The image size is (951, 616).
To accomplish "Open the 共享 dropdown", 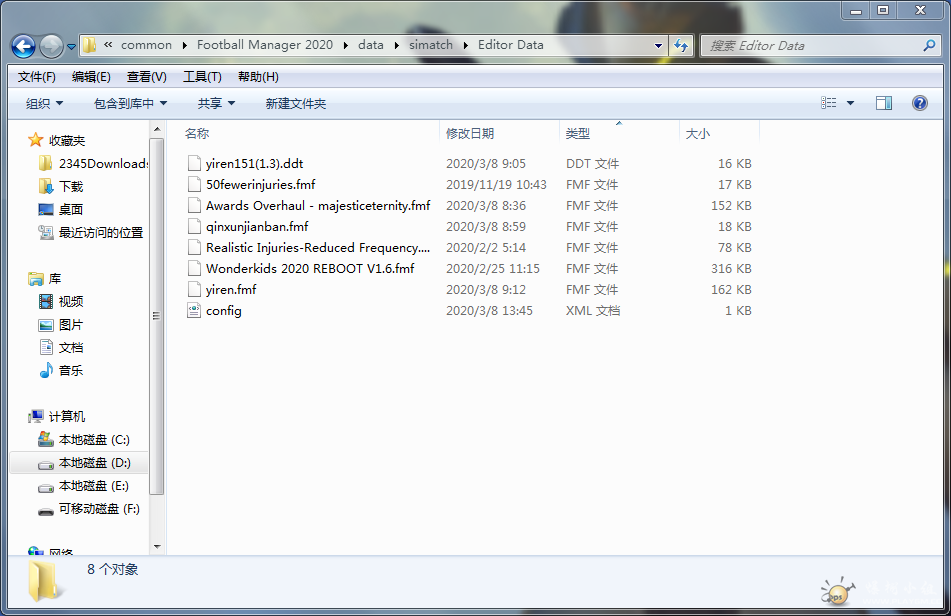I will pyautogui.click(x=216, y=103).
